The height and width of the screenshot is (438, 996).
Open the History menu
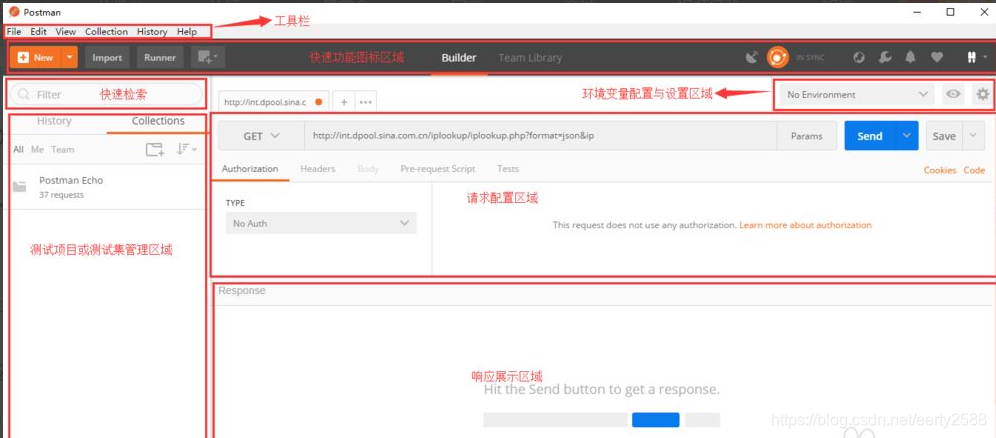152,31
